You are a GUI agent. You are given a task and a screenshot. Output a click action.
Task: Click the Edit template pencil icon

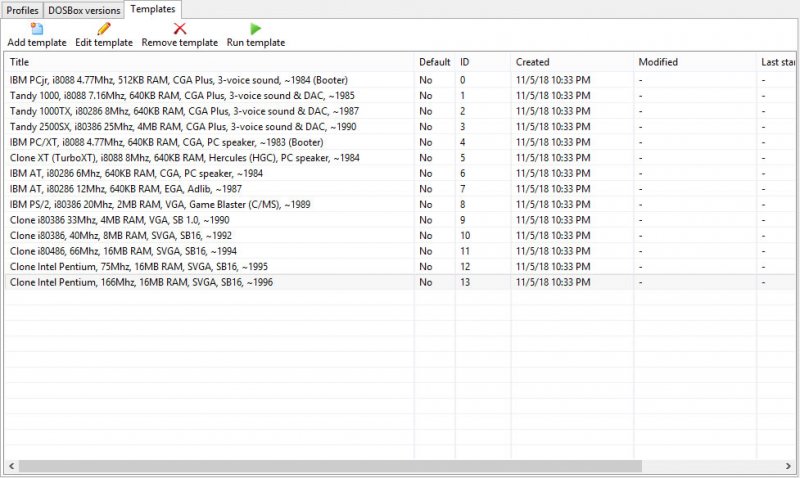104,29
